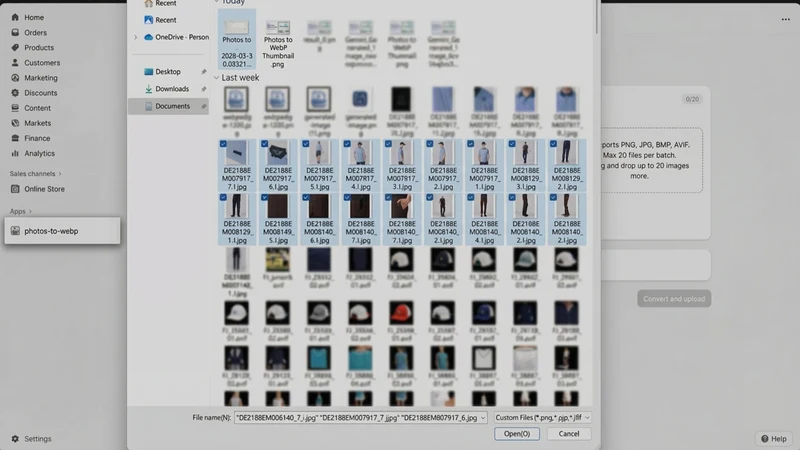Screen dimensions: 800x450
Task: Open Orders via its sidebar icon
Action: tap(15, 33)
